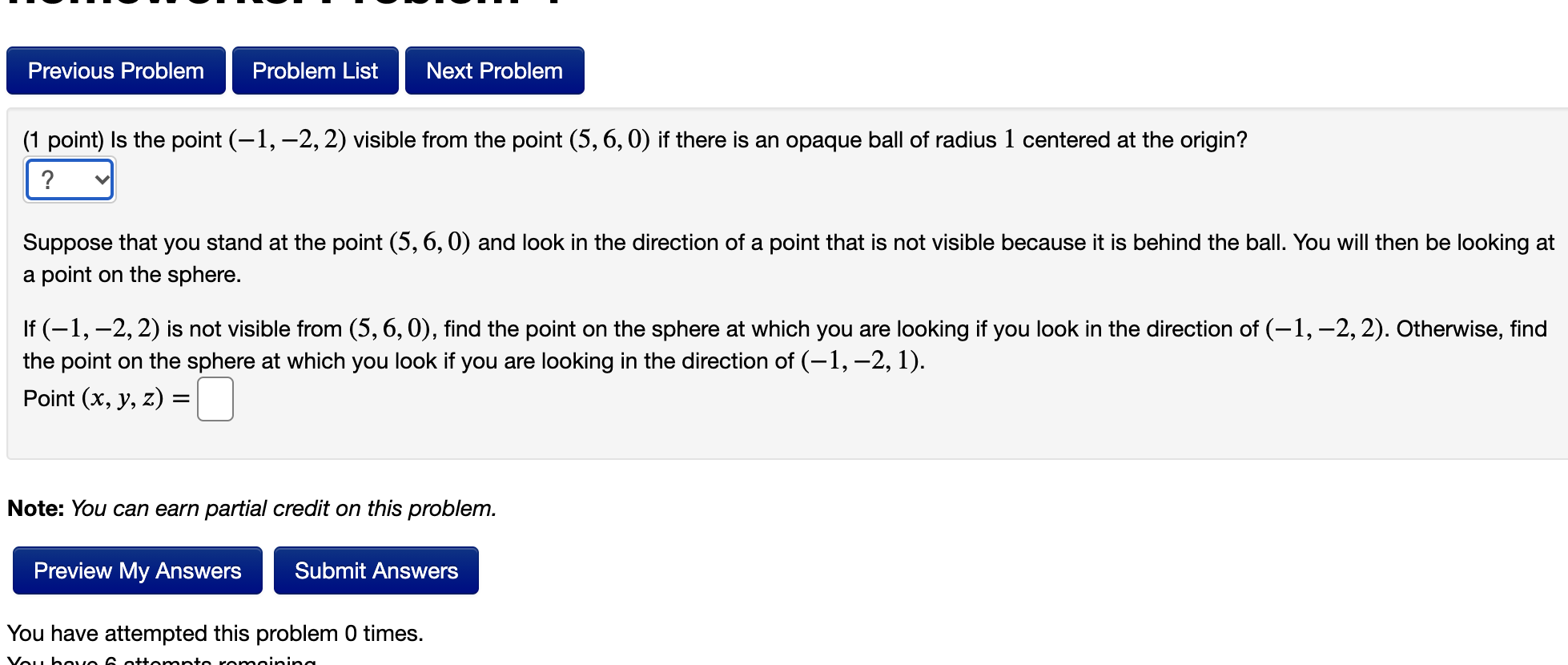Click Submit Answers to record an attempt

coord(376,570)
